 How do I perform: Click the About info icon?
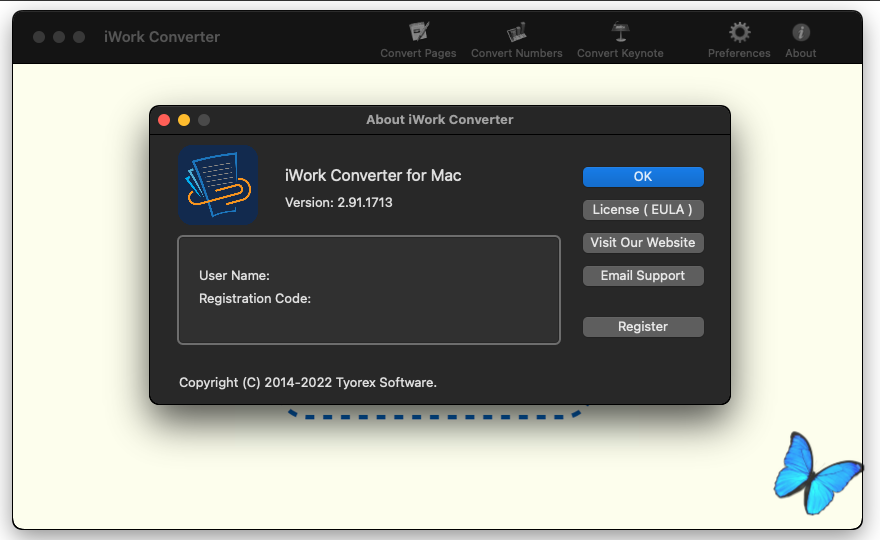point(801,32)
